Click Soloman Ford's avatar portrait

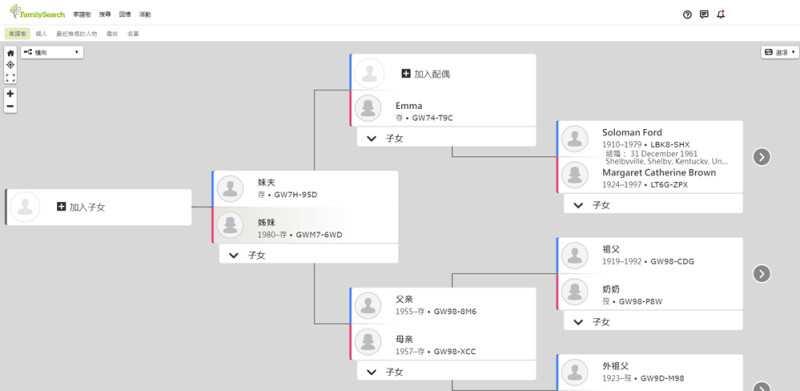coord(574,139)
